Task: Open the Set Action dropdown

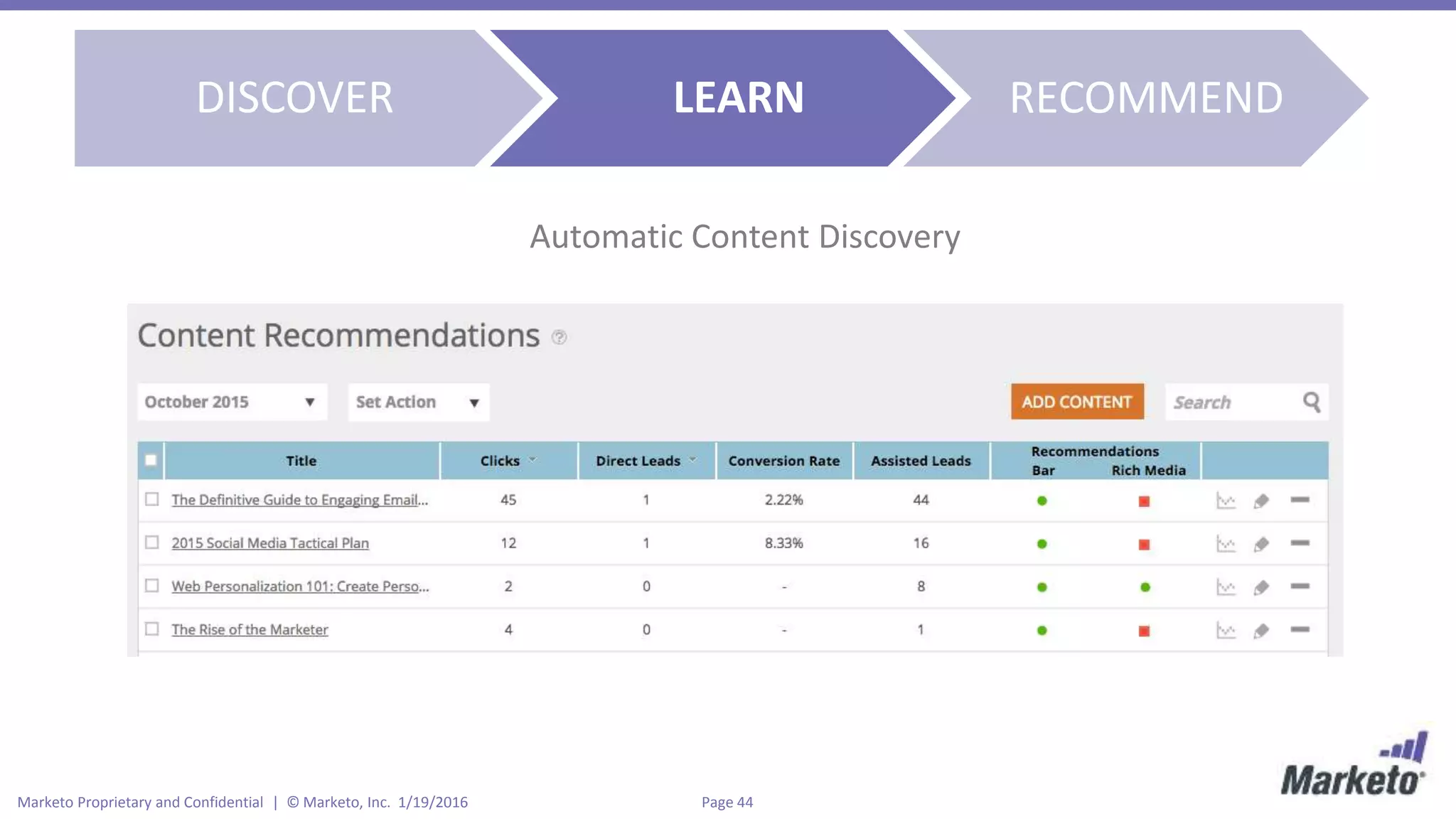Action: (419, 402)
